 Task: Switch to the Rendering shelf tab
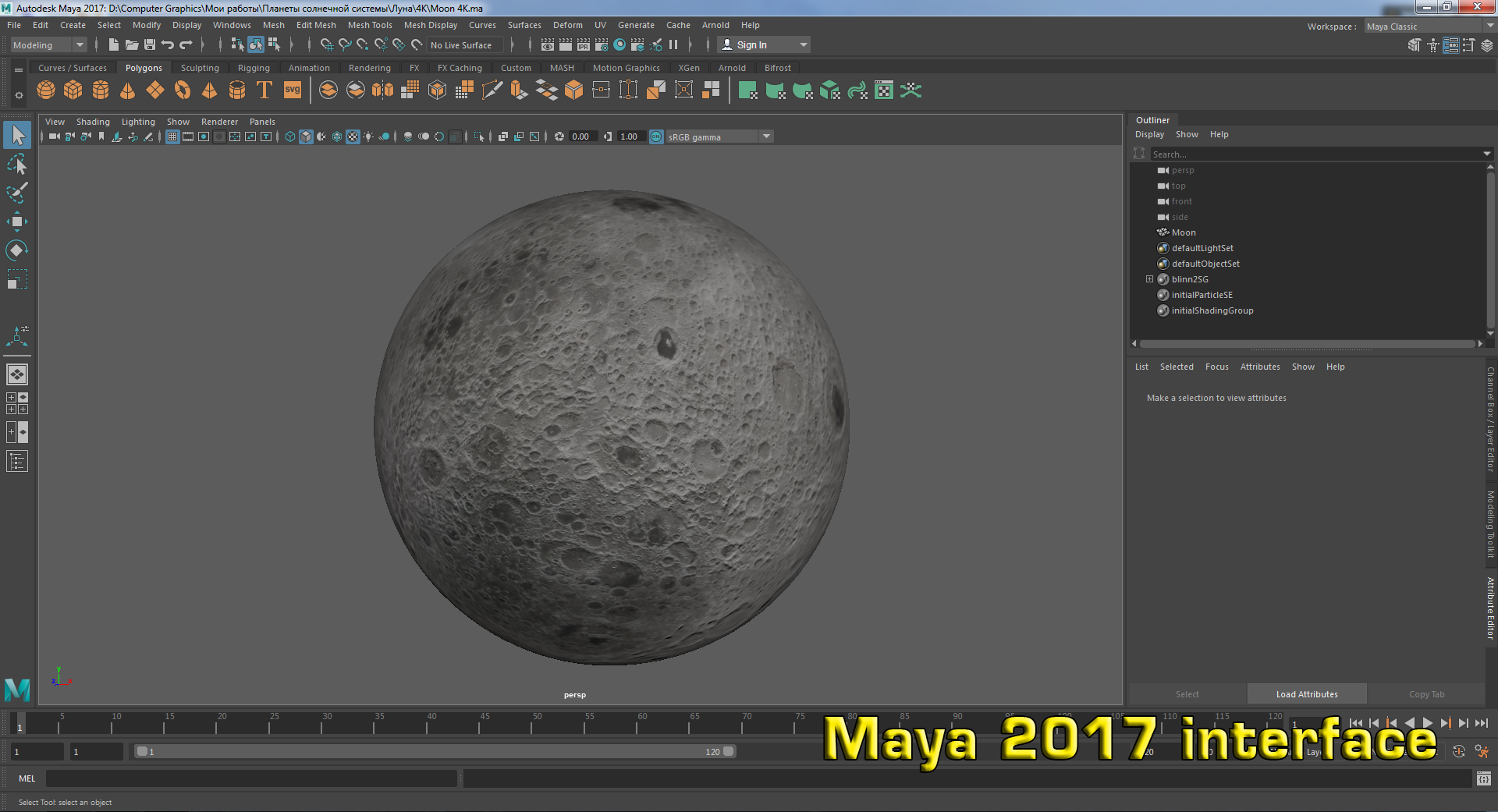pyautogui.click(x=369, y=68)
